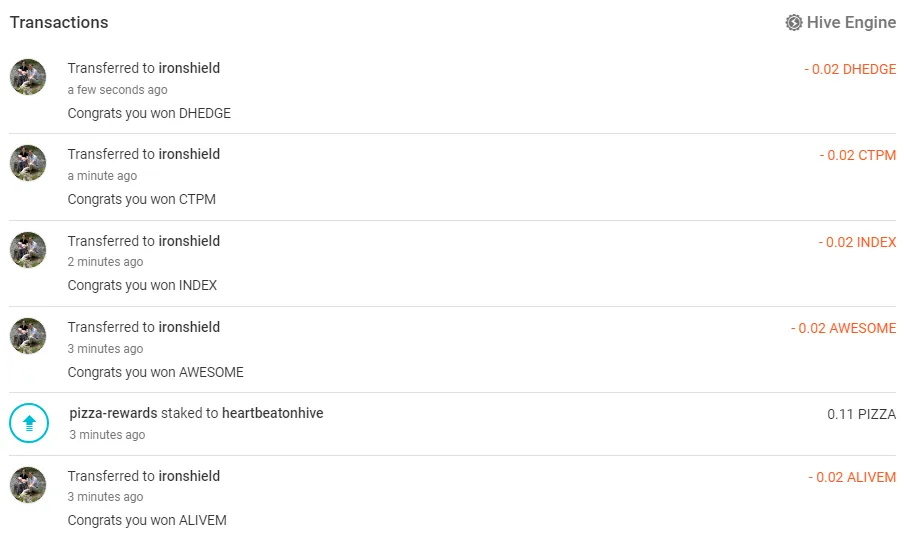Click avatar beside the DHEDGE transfer

coord(28,77)
